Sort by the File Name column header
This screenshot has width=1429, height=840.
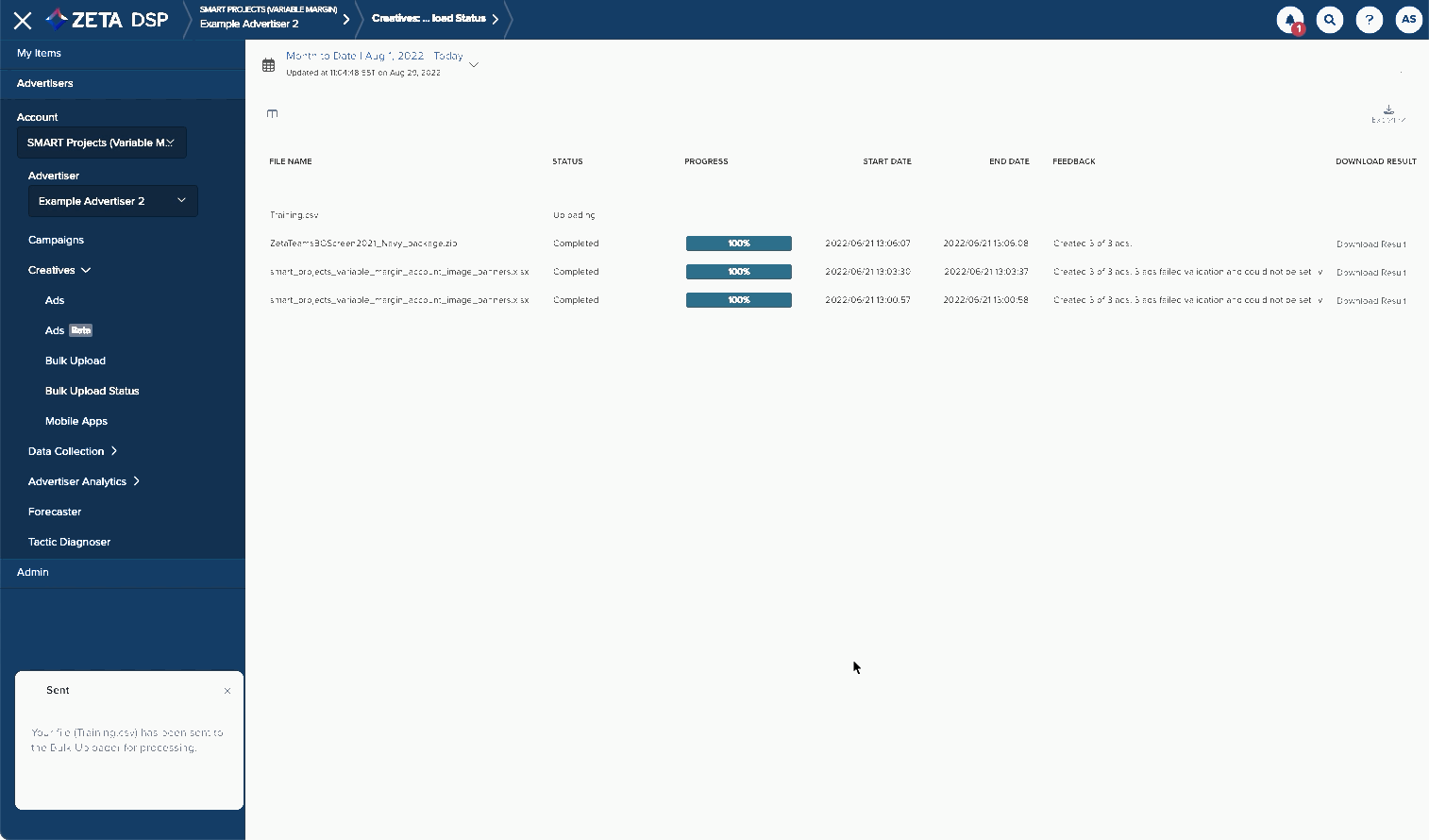pyautogui.click(x=291, y=161)
